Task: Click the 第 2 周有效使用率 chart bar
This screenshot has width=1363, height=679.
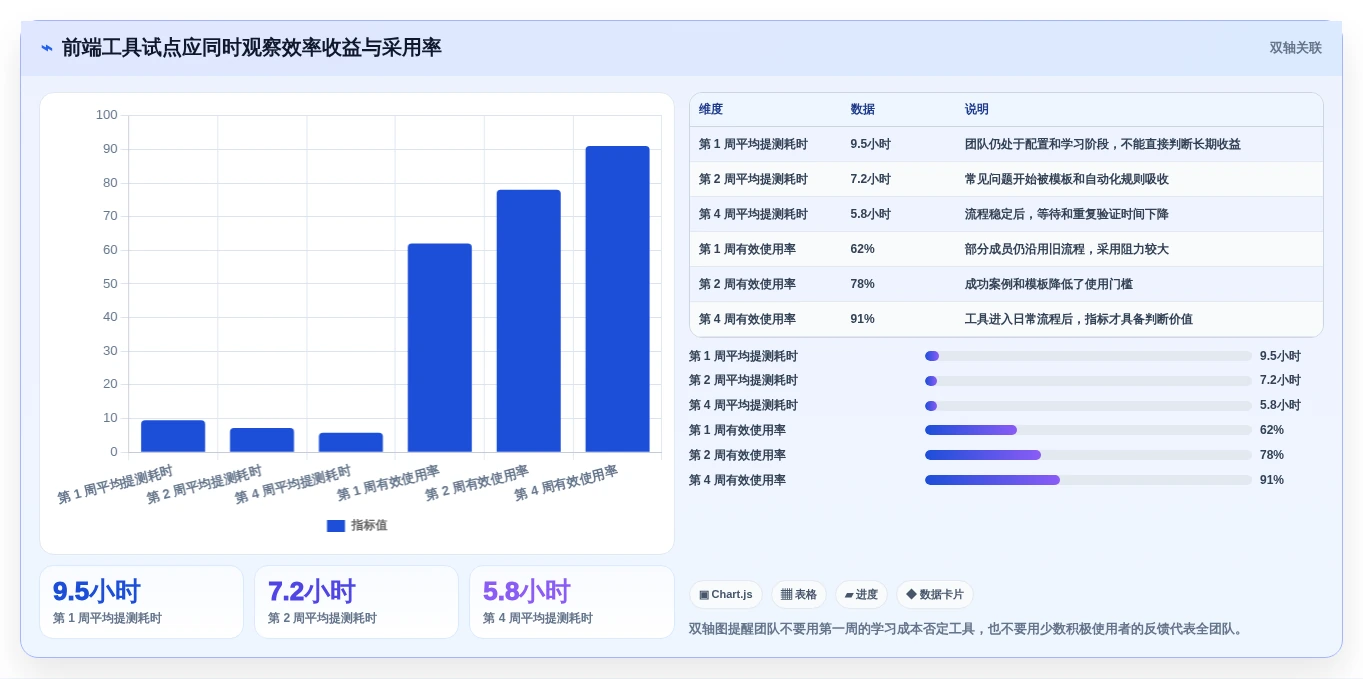Action: coord(529,321)
